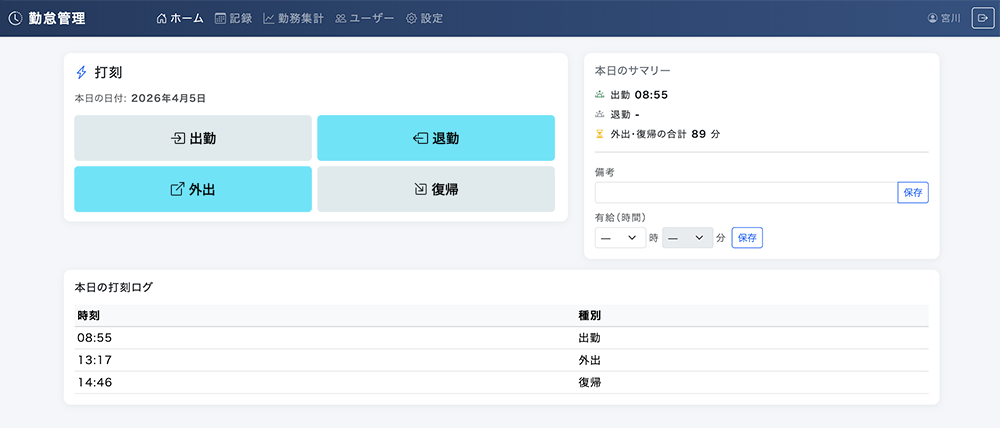
Task: Record going out with 外出 button
Action: click(x=193, y=189)
